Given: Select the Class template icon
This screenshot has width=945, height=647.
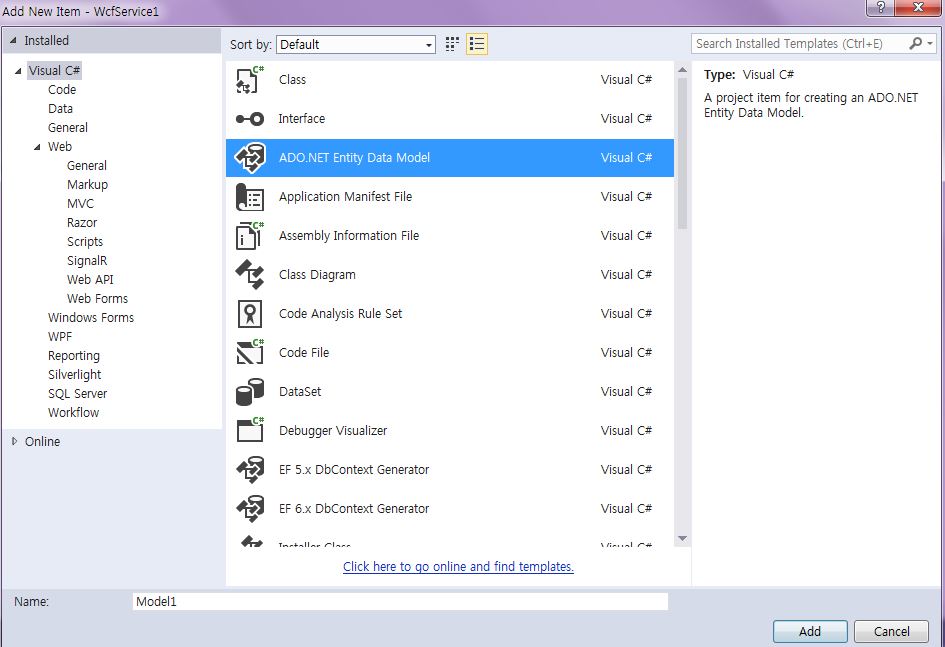Looking at the screenshot, I should pyautogui.click(x=250, y=80).
